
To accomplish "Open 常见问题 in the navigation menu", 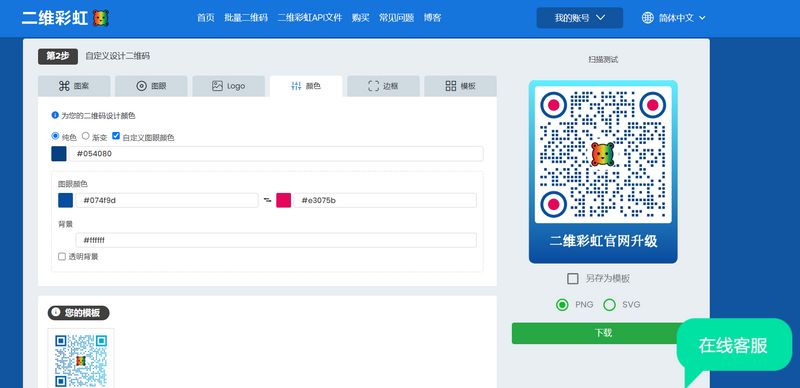I will 396,18.
